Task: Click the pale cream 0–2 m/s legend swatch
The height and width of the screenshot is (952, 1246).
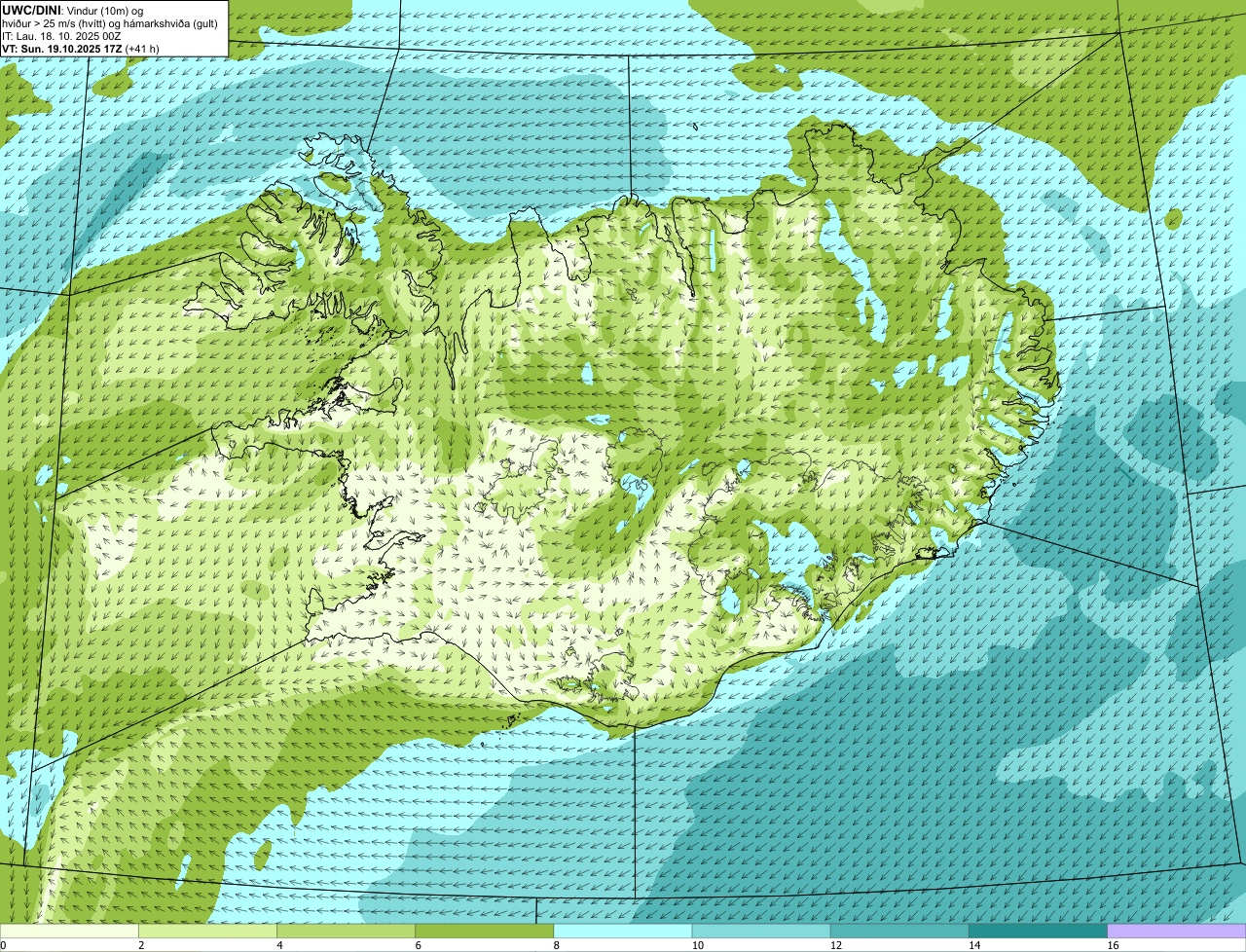Action: point(69,932)
